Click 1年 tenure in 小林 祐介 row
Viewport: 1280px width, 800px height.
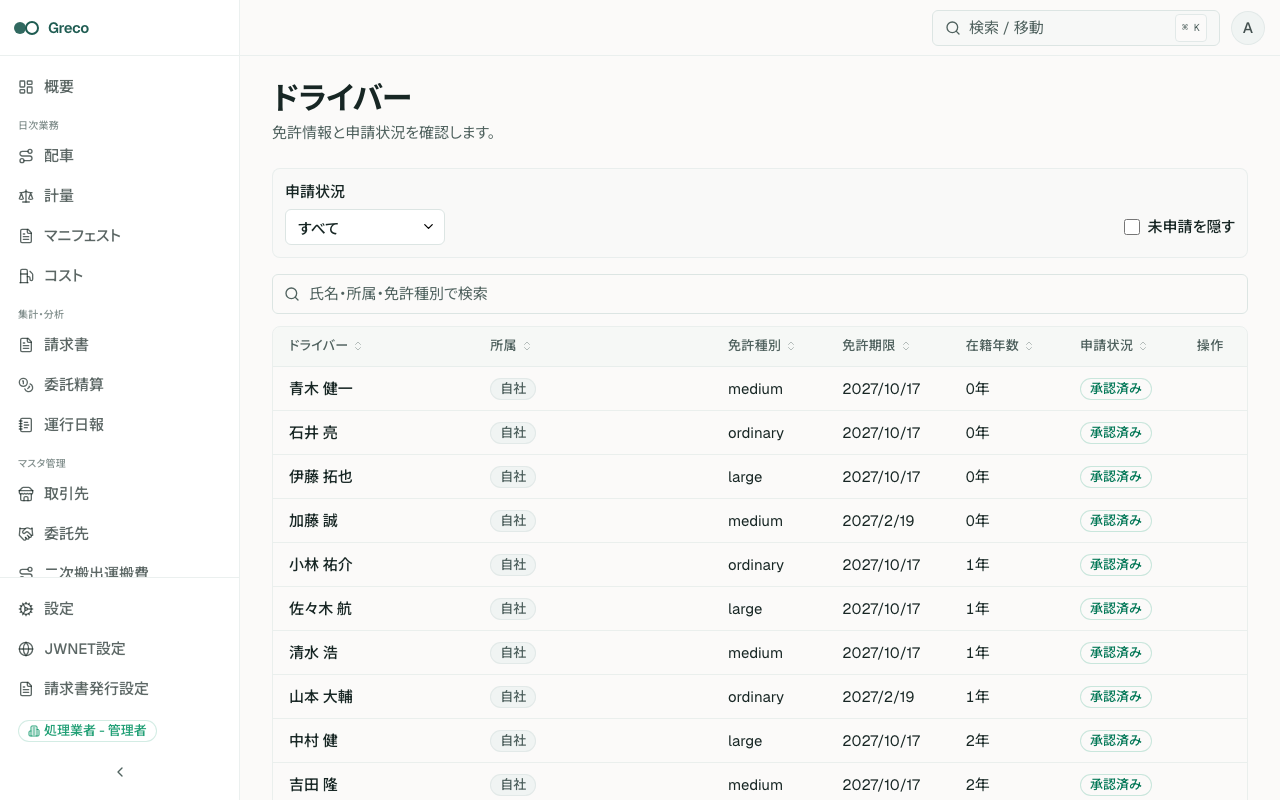pos(977,565)
